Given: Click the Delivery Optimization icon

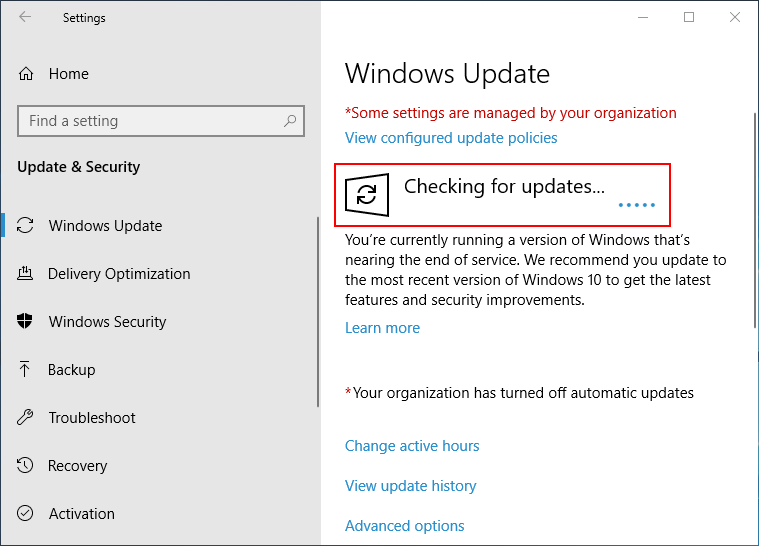Looking at the screenshot, I should pyautogui.click(x=27, y=274).
